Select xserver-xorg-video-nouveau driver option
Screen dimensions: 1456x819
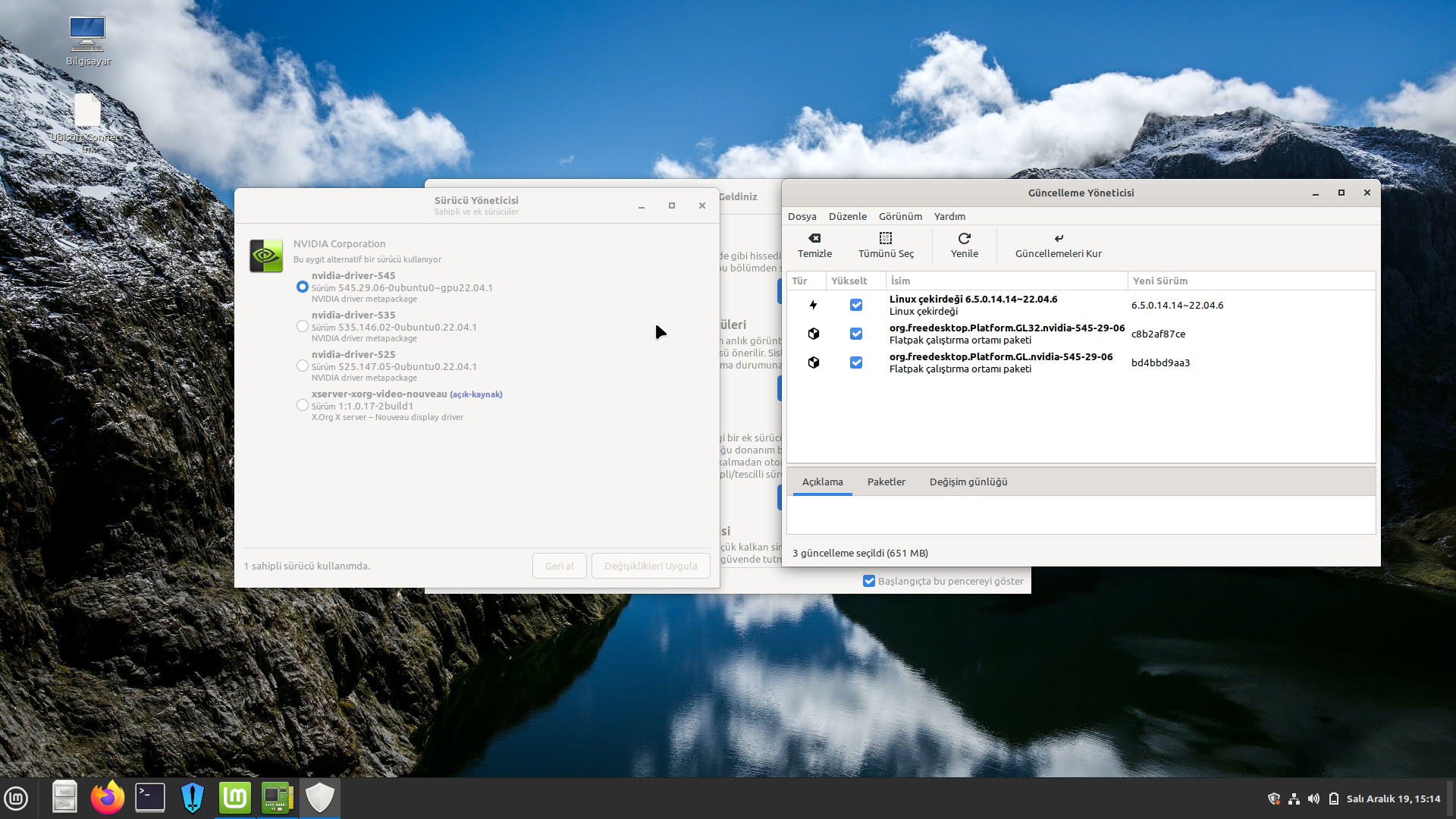point(303,405)
